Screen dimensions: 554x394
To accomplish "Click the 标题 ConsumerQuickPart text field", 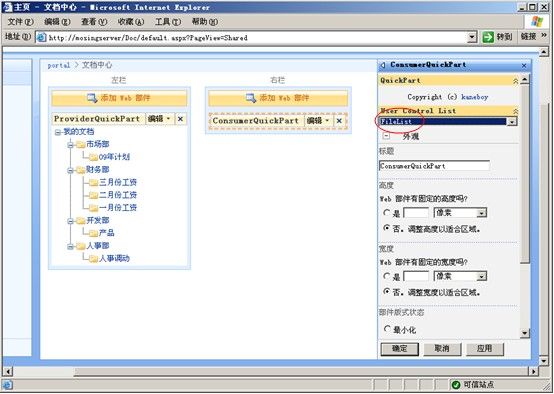I will click(434, 166).
